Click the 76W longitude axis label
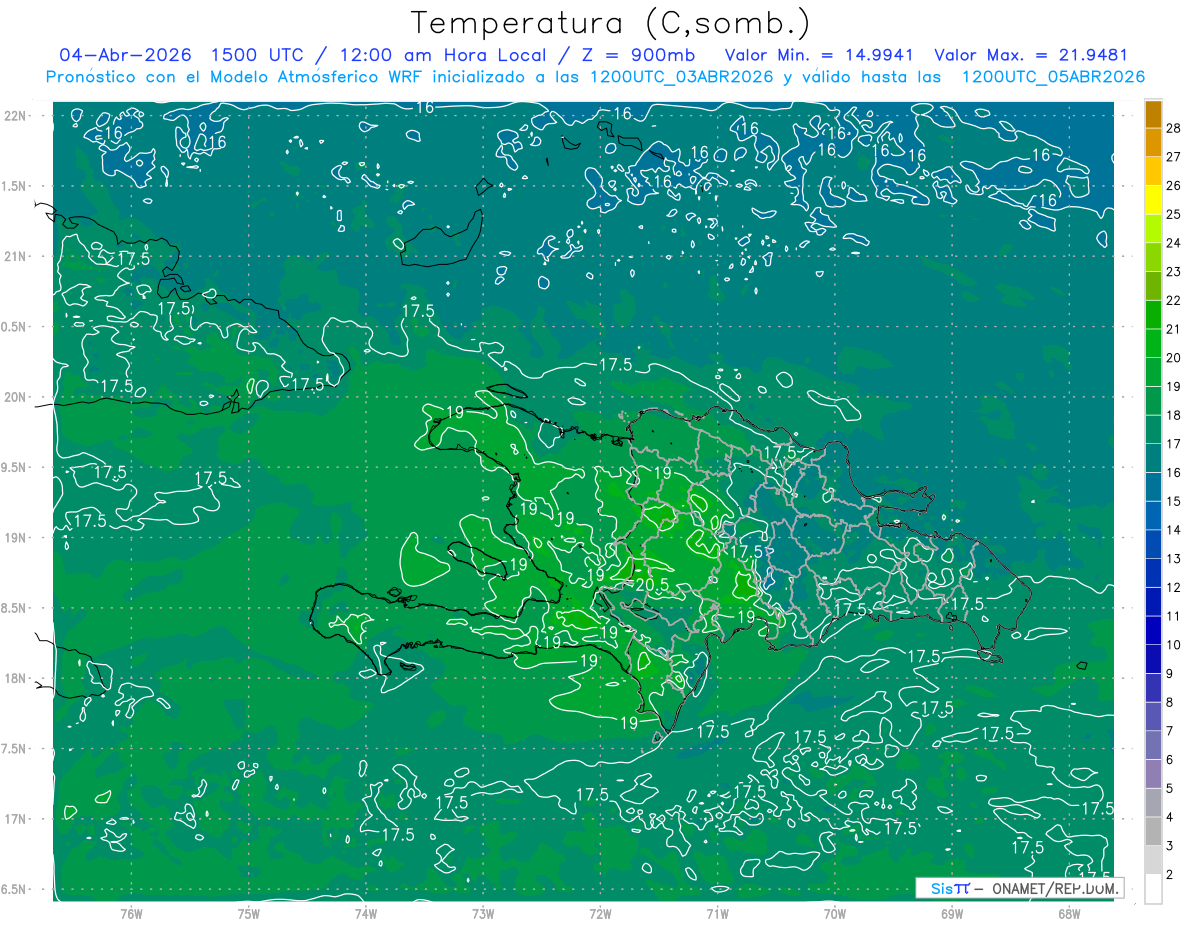The width and height of the screenshot is (1200, 927). pos(131,913)
